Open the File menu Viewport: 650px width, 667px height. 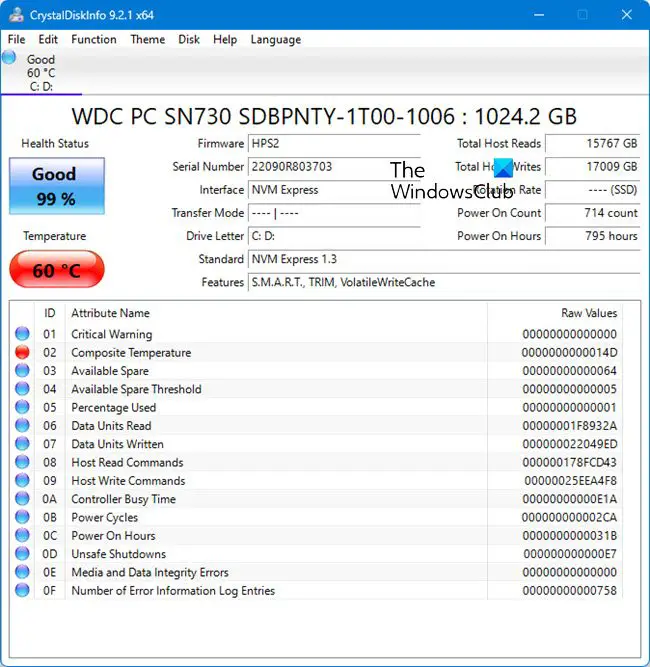click(x=17, y=39)
